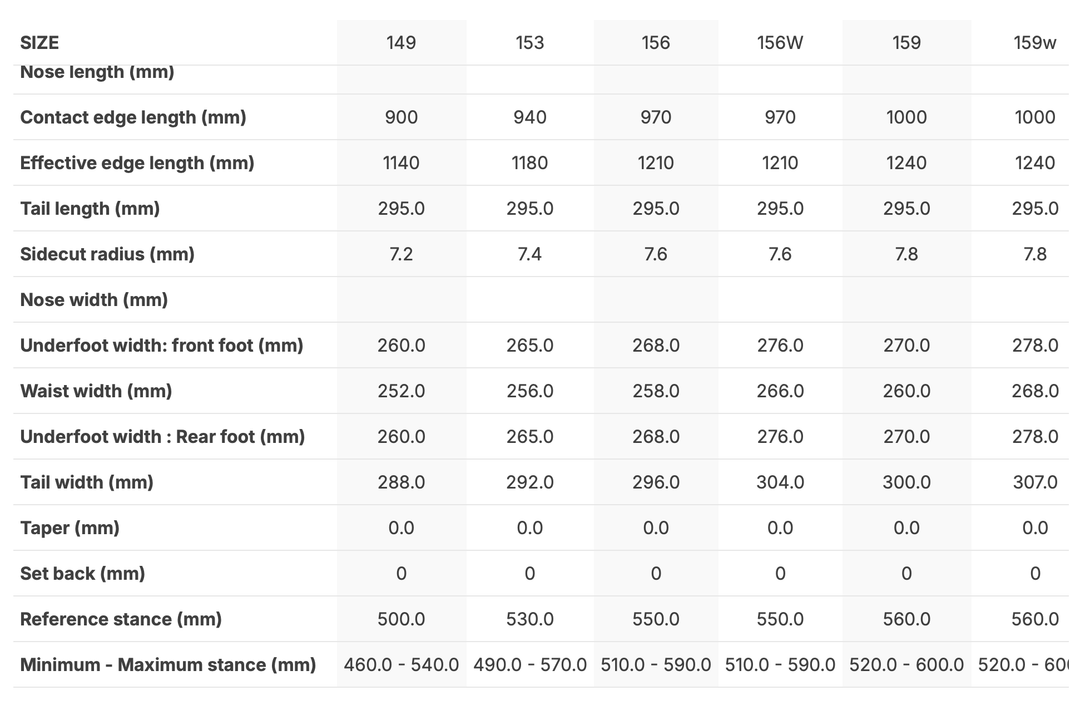Click the SIZE header label

(40, 42)
